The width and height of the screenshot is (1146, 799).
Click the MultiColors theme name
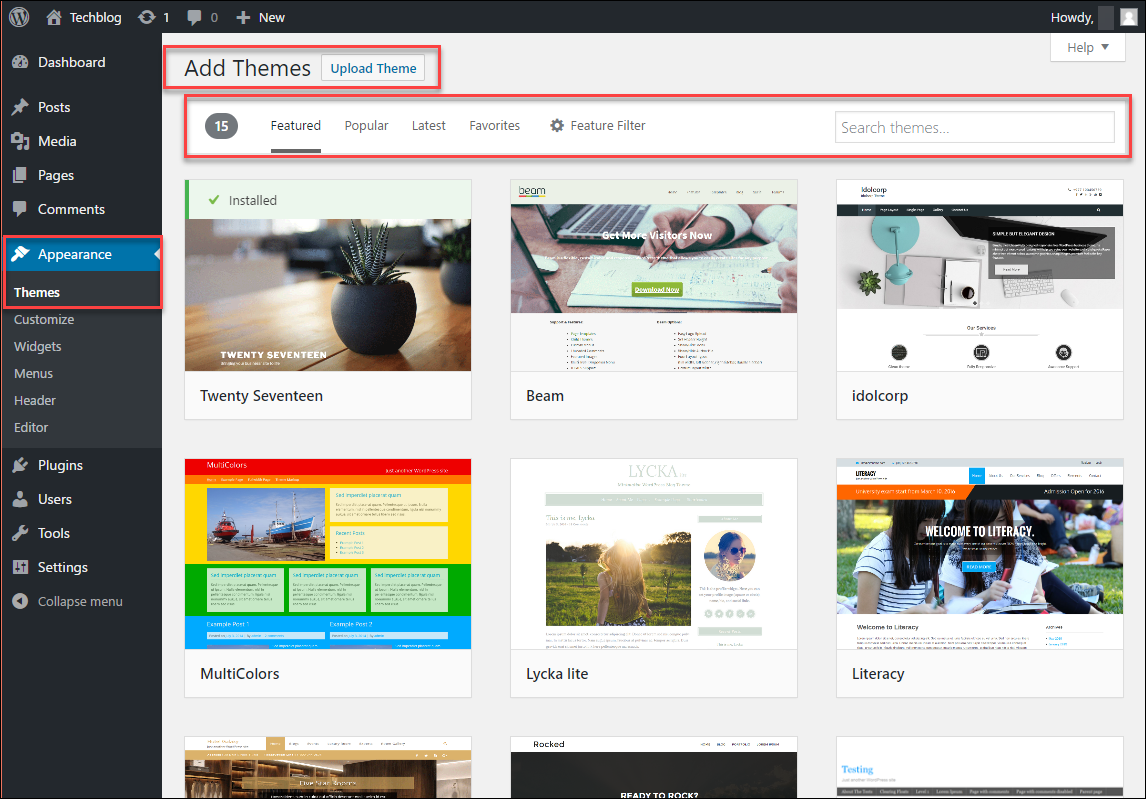(240, 673)
